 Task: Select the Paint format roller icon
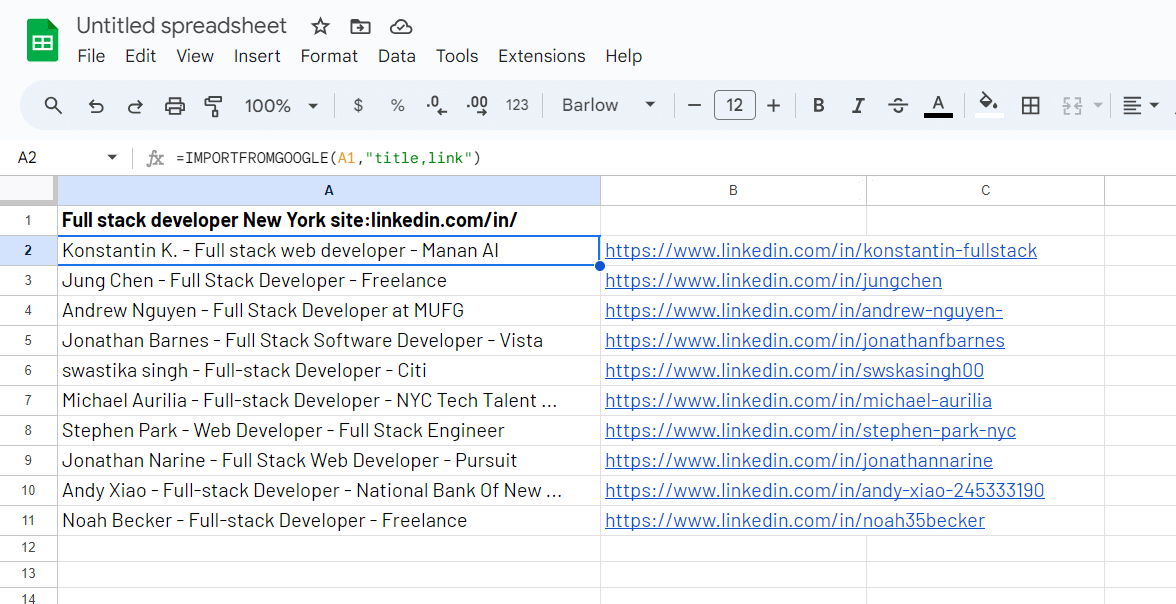click(x=213, y=106)
